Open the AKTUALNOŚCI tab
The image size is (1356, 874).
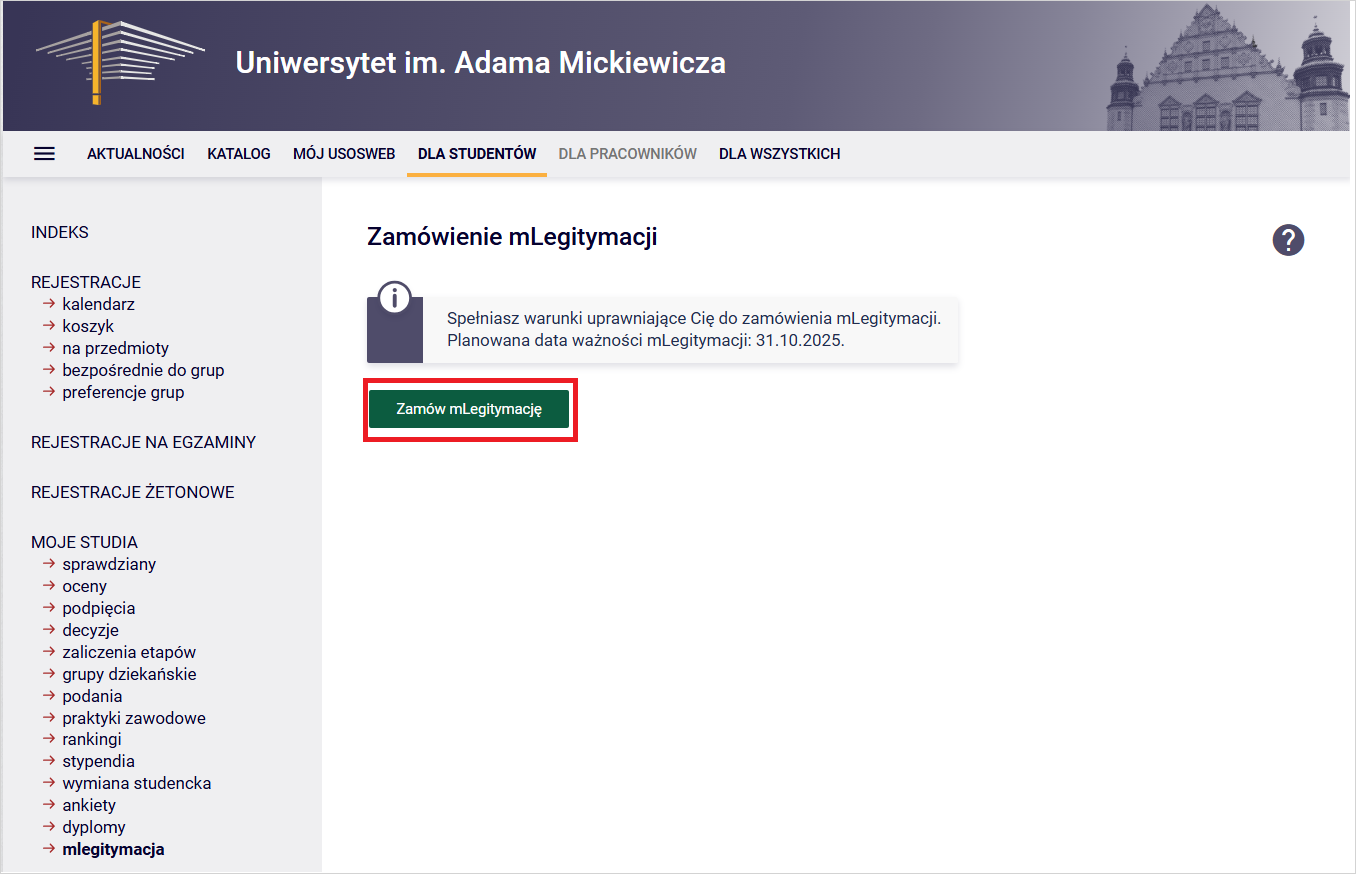[x=136, y=154]
